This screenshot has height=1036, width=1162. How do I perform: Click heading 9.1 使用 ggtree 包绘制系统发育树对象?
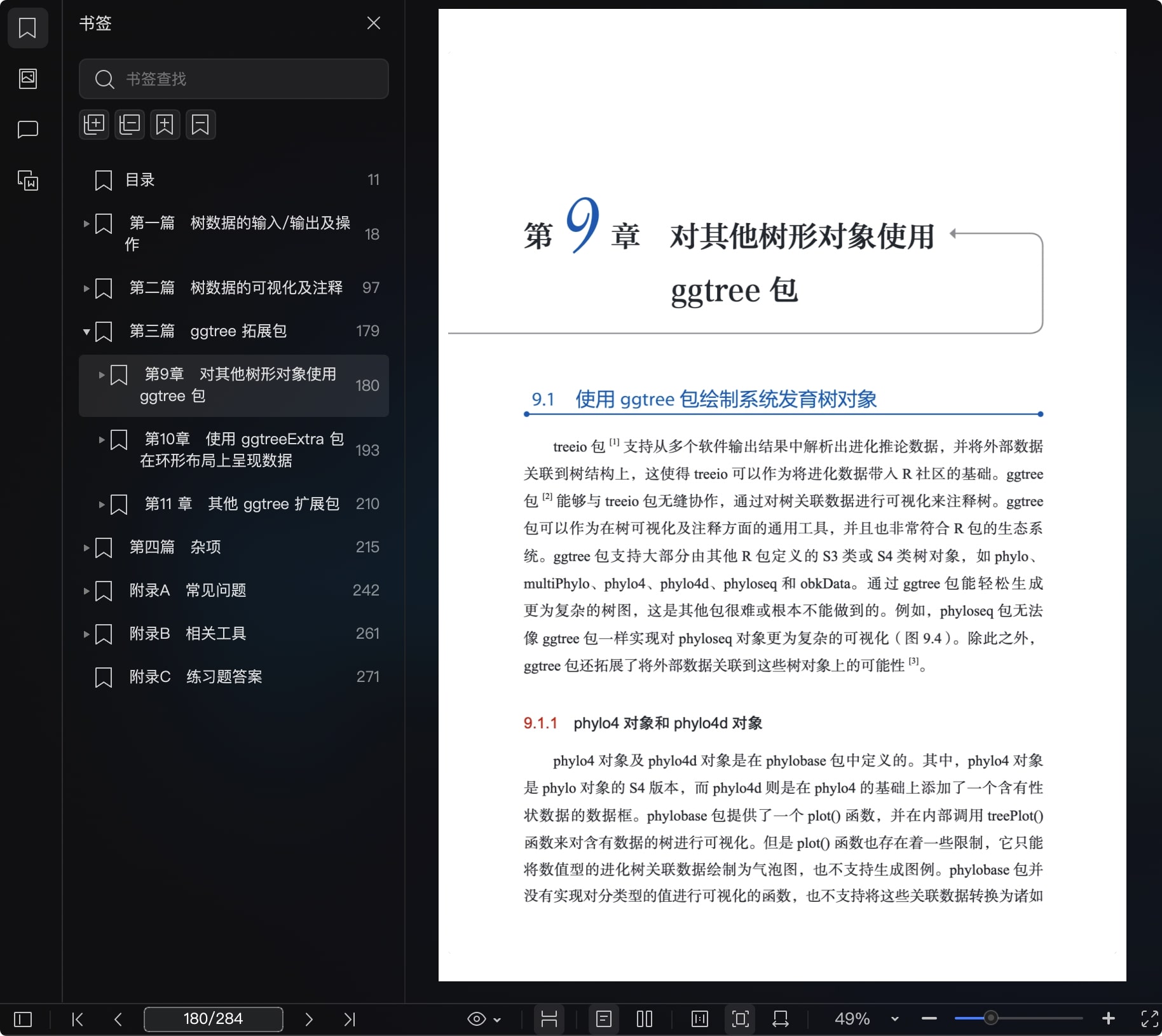704,399
